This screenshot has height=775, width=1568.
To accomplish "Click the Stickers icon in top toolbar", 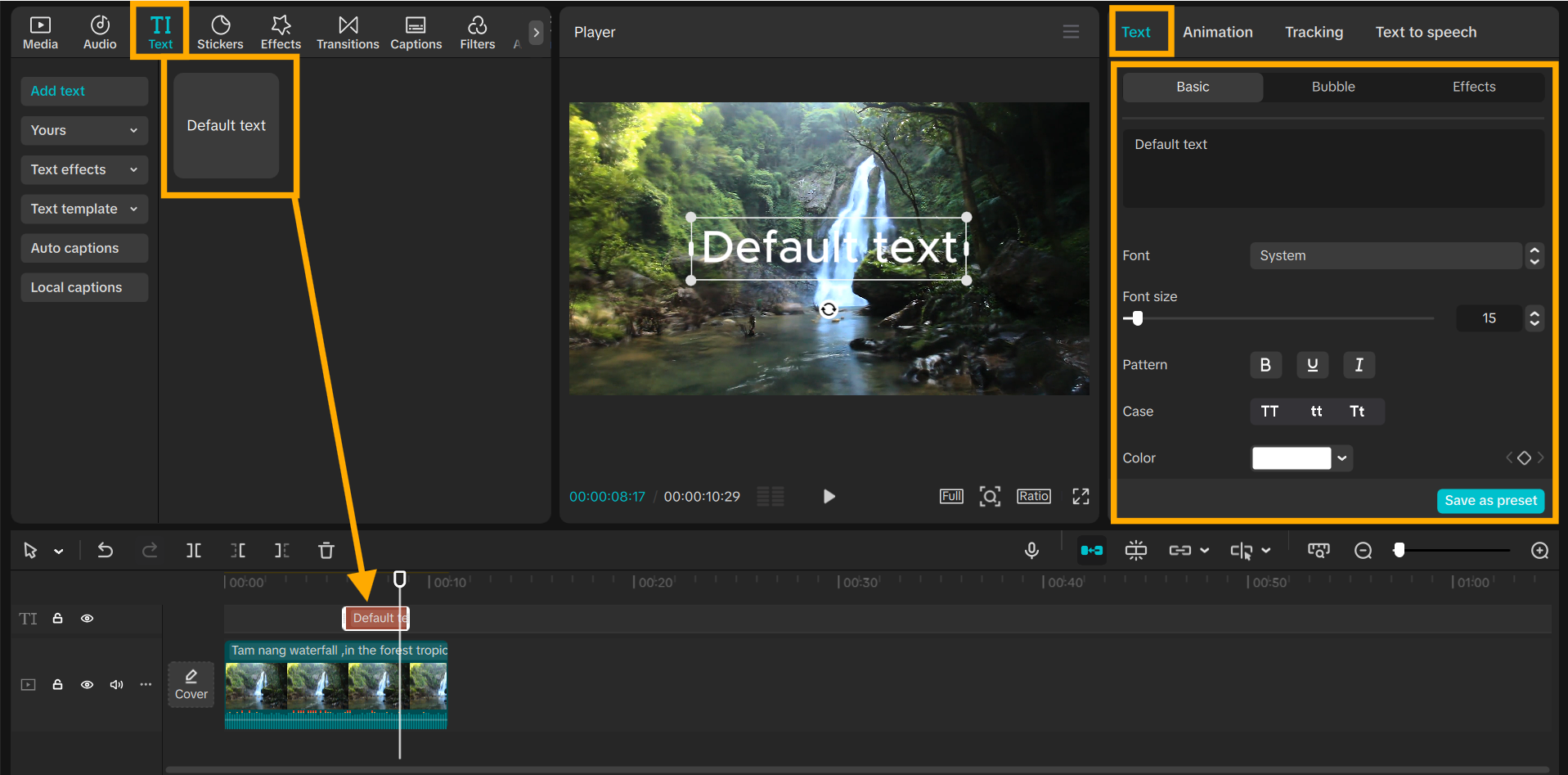I will (x=220, y=32).
